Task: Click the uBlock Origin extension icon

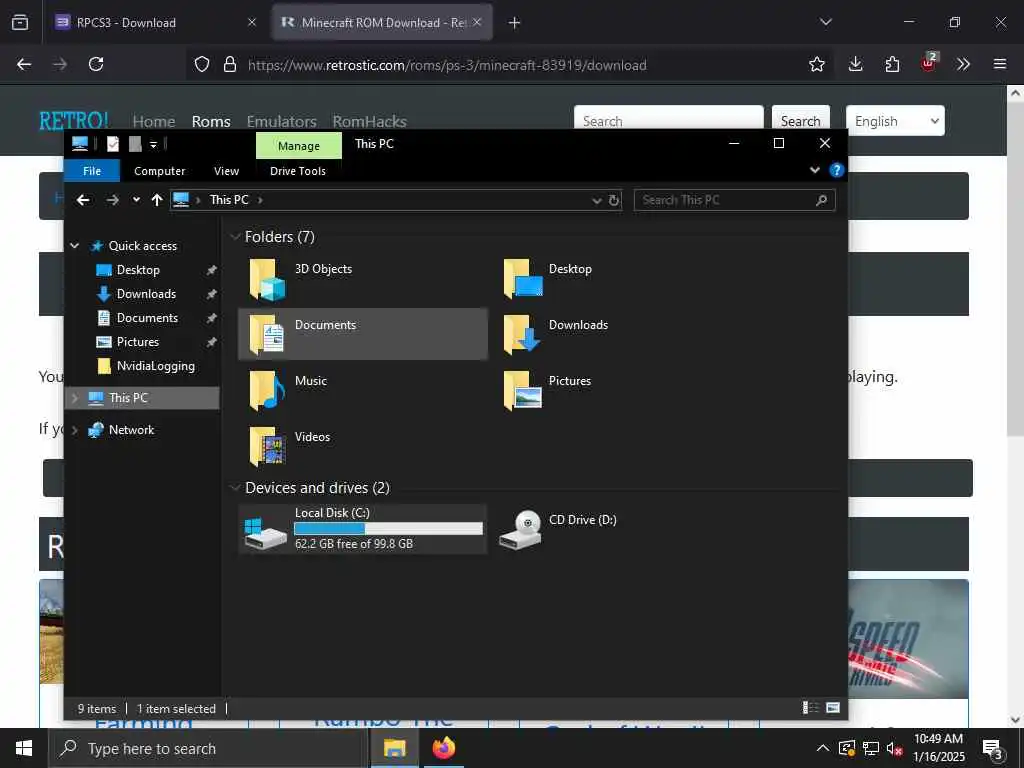Action: (x=928, y=63)
